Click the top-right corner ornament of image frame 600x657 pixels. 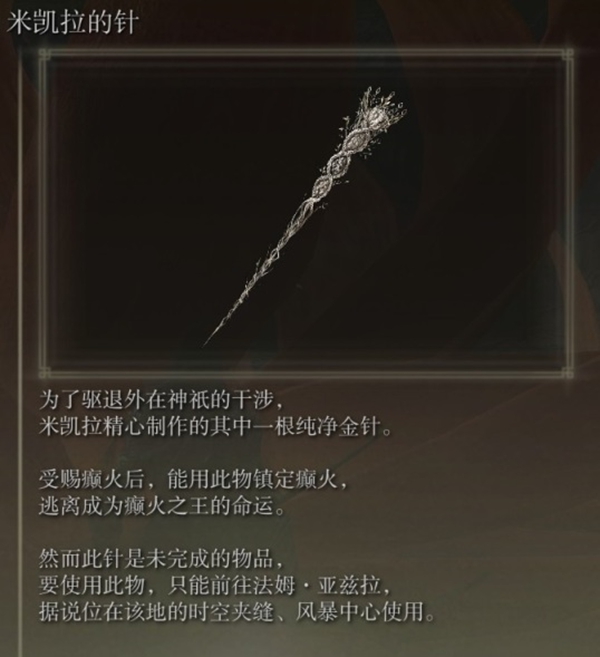click(x=568, y=54)
